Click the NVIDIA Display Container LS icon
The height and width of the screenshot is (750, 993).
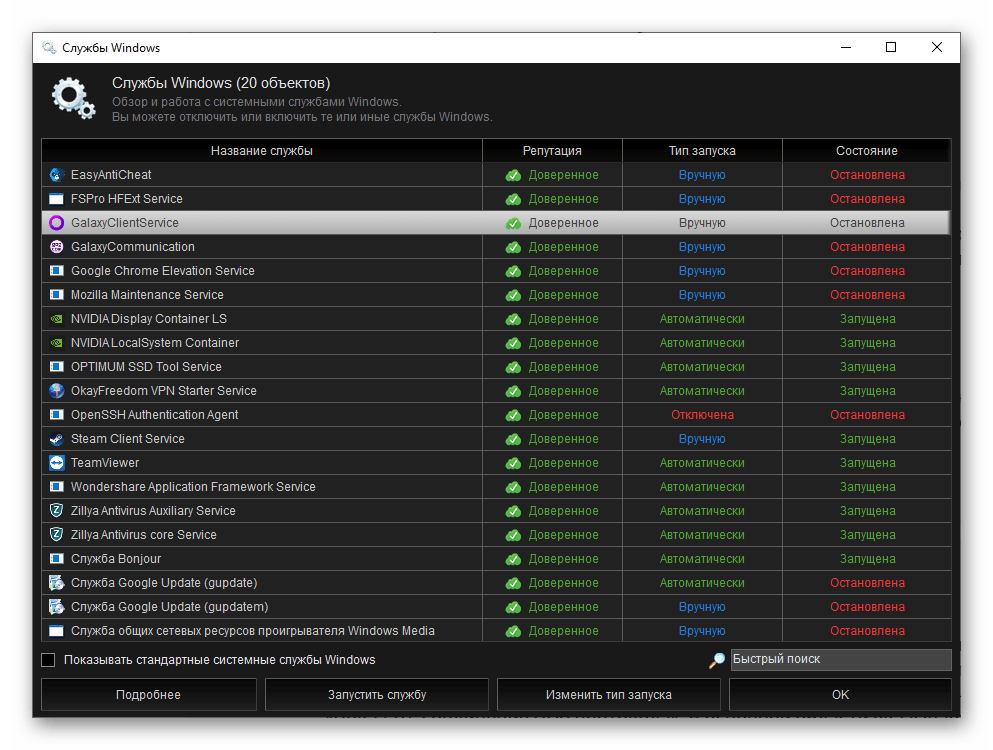click(56, 319)
